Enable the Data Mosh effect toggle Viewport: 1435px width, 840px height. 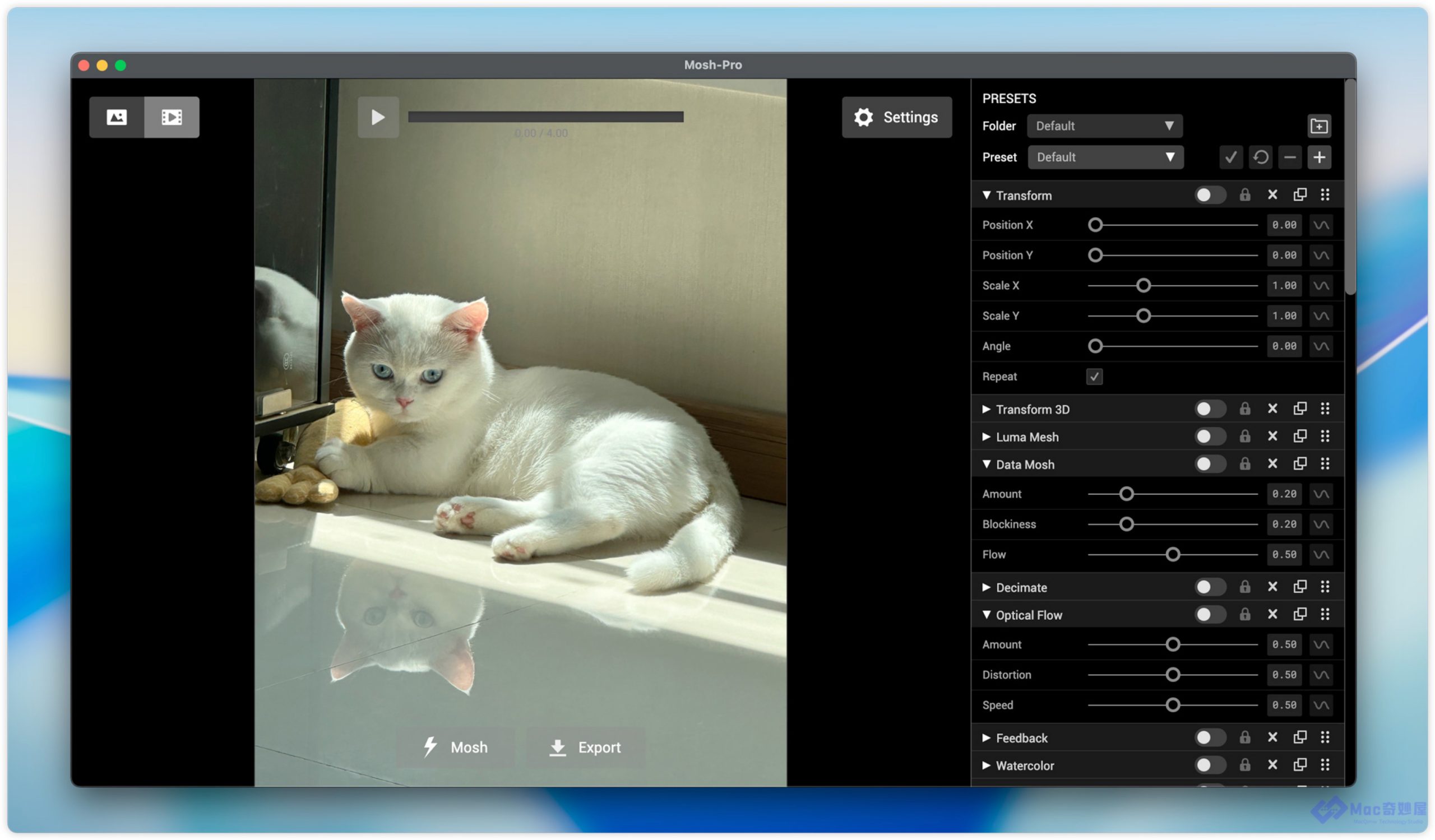[x=1209, y=465]
